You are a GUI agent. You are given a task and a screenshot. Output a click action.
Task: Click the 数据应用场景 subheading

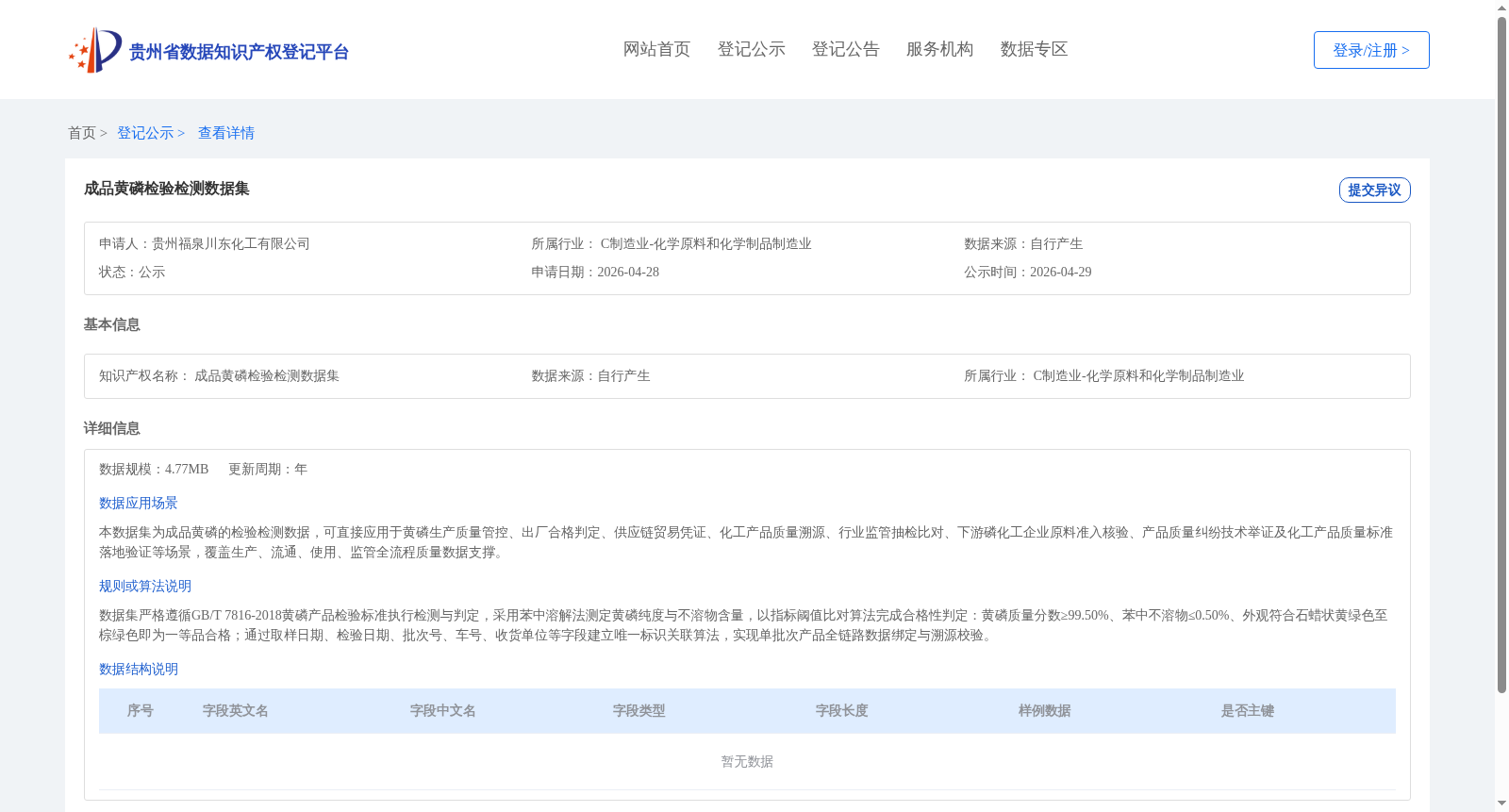tap(139, 503)
